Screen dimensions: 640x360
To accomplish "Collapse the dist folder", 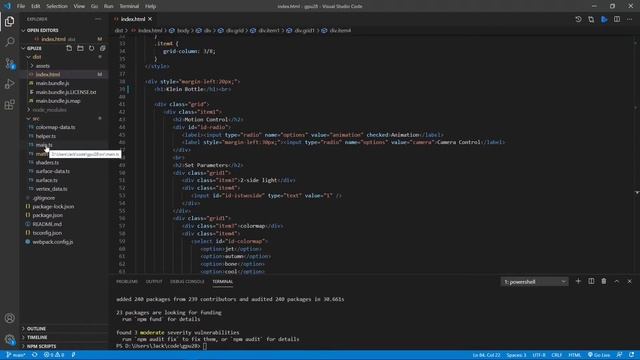I will 37,57.
